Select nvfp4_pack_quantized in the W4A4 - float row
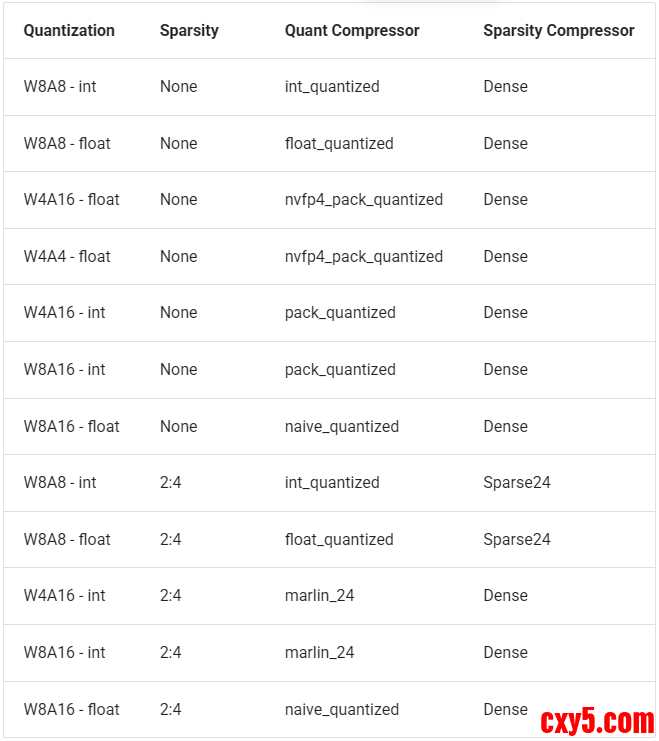 (x=363, y=256)
